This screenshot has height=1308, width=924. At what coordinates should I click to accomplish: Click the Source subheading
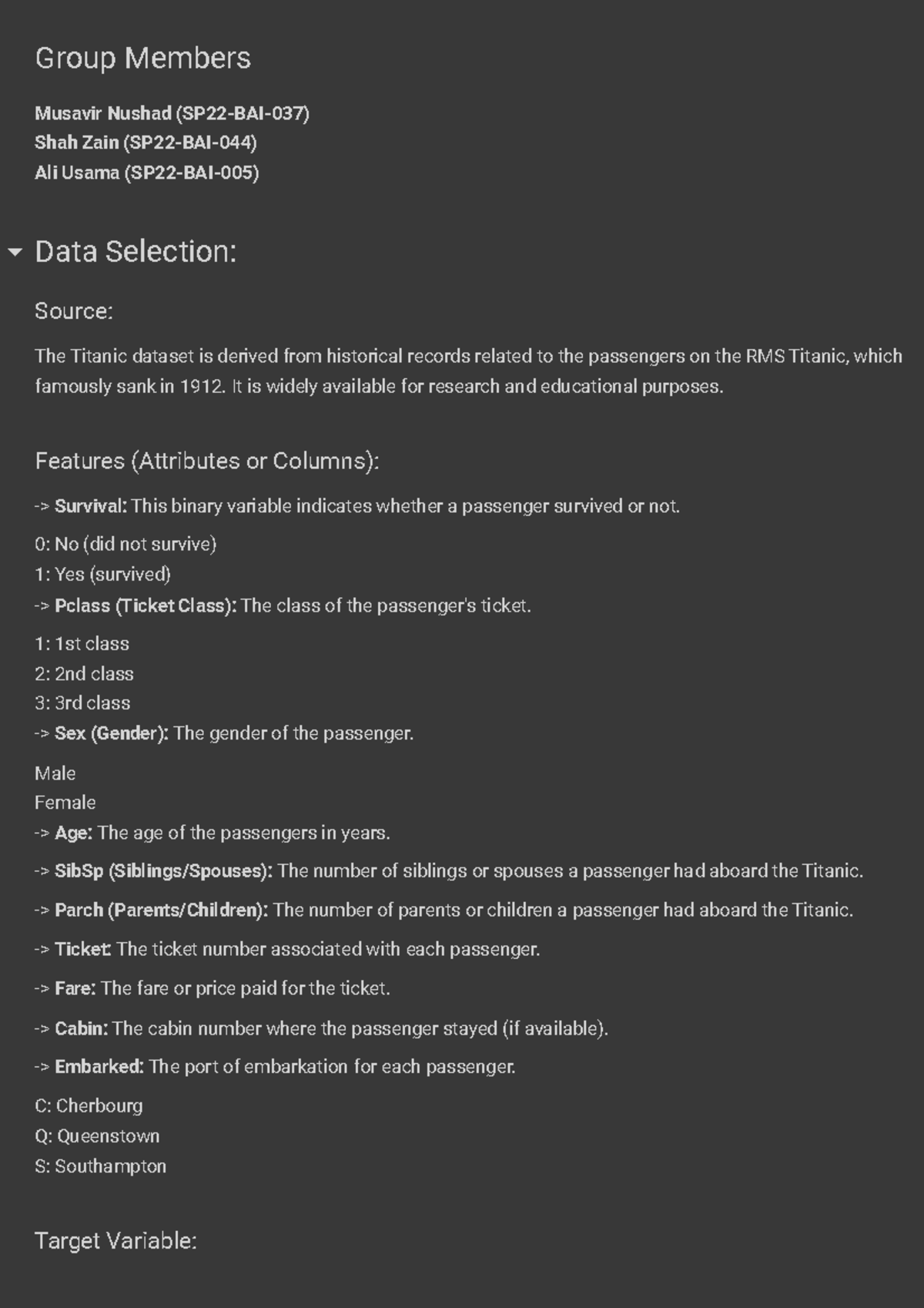pos(74,311)
